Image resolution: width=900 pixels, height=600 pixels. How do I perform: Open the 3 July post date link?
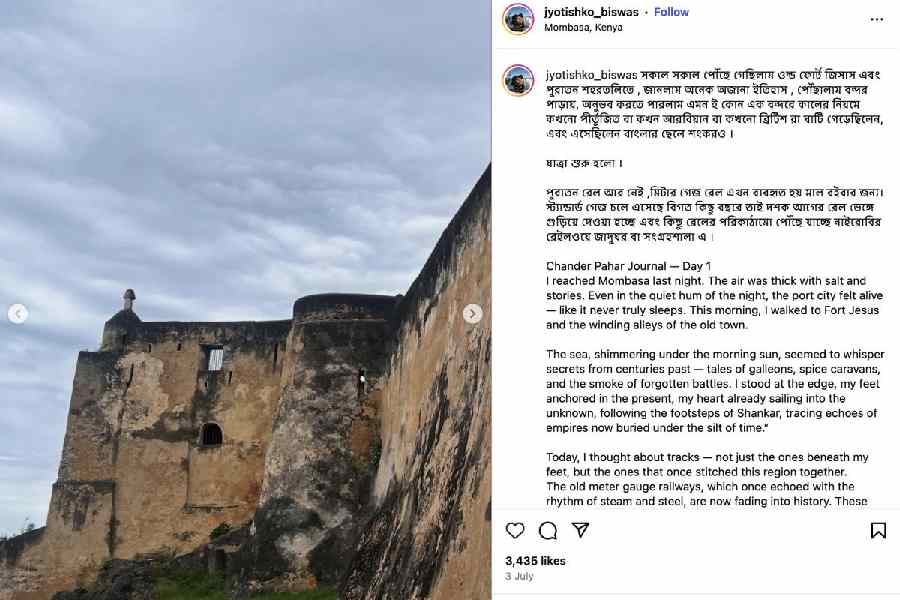[x=519, y=576]
